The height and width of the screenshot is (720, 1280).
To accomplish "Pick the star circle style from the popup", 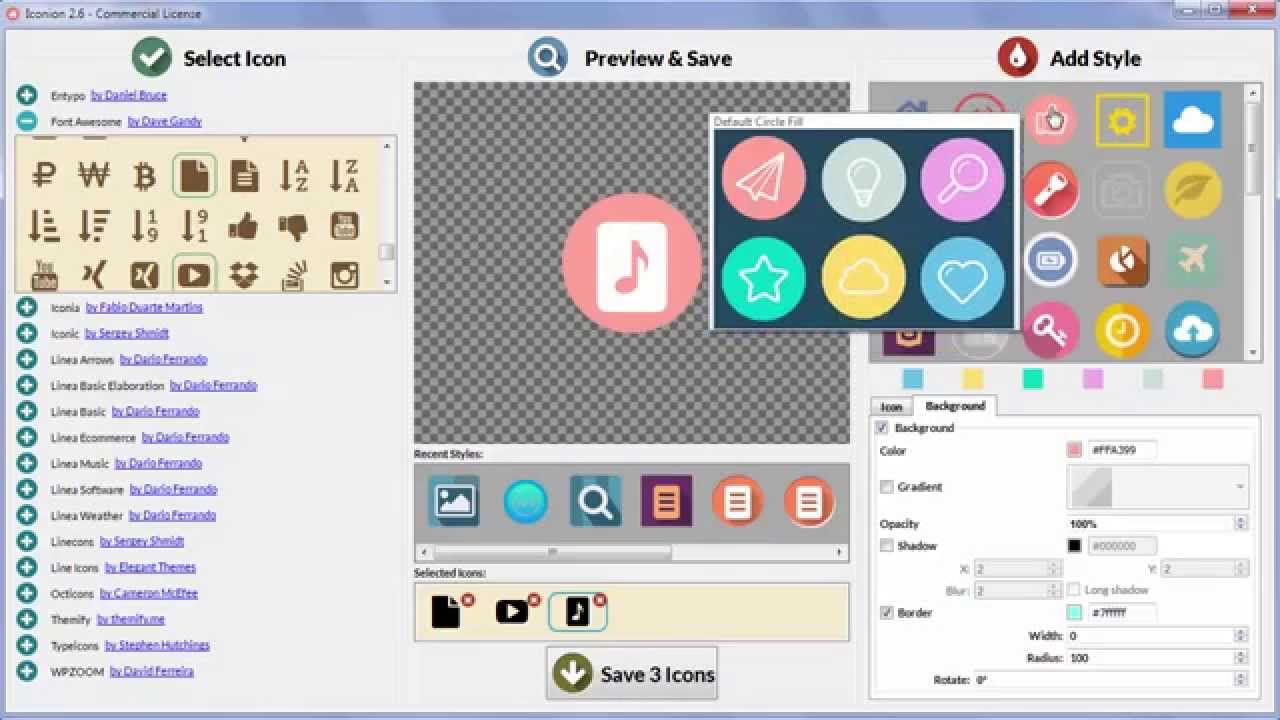I will 763,278.
